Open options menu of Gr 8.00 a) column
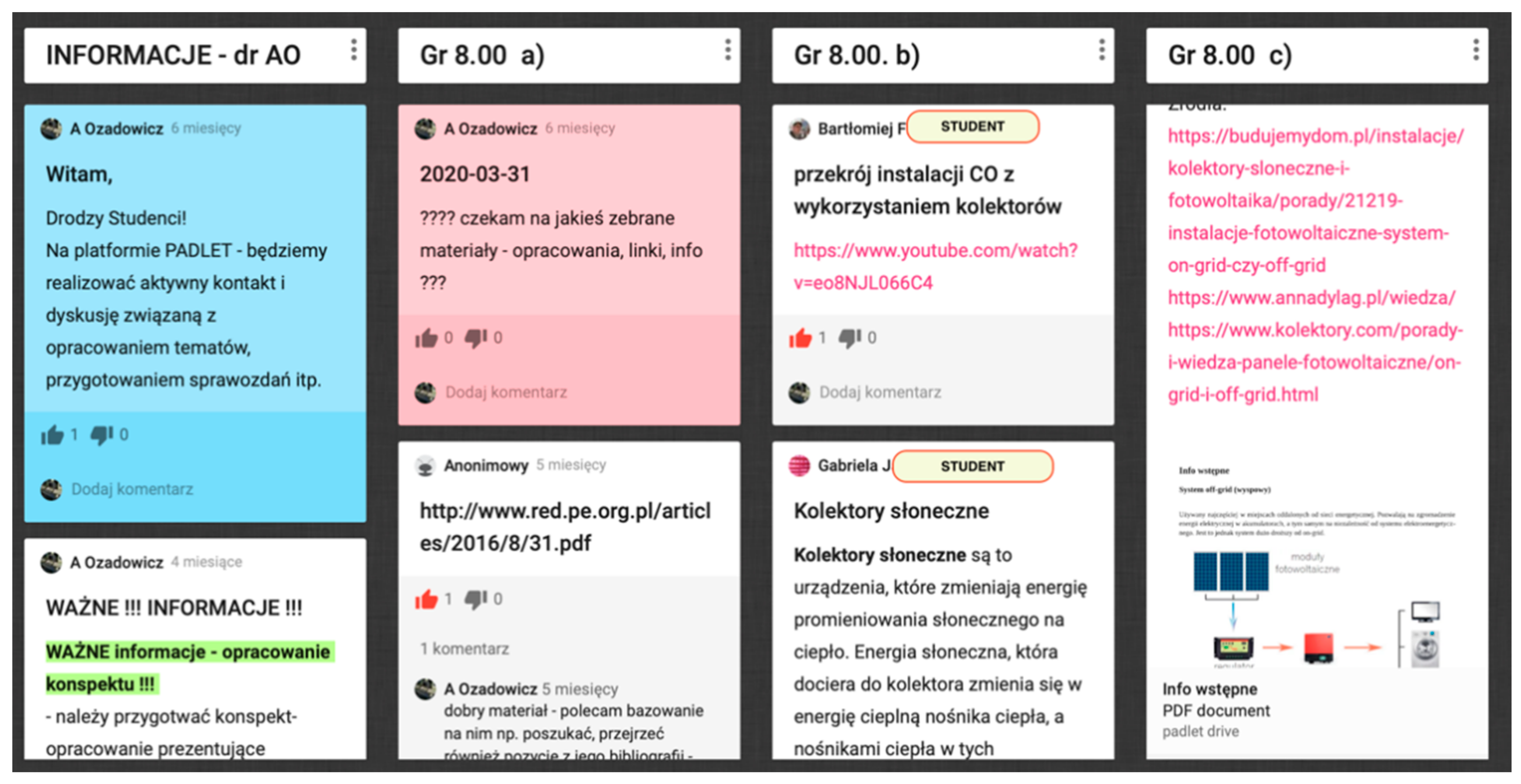This screenshot has height=784, width=1521. tap(727, 50)
